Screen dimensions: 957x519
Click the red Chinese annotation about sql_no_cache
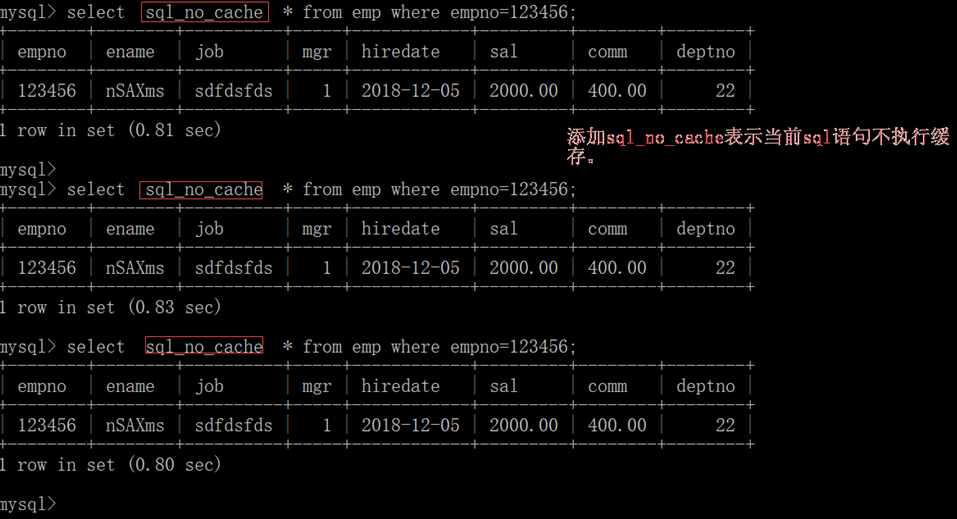click(x=758, y=146)
